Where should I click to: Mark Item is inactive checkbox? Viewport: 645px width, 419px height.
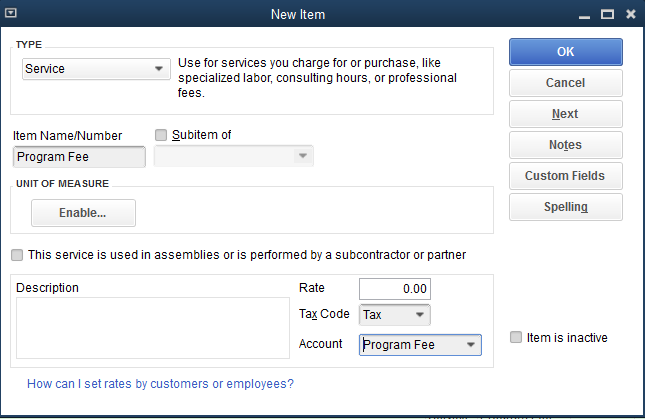tap(516, 337)
